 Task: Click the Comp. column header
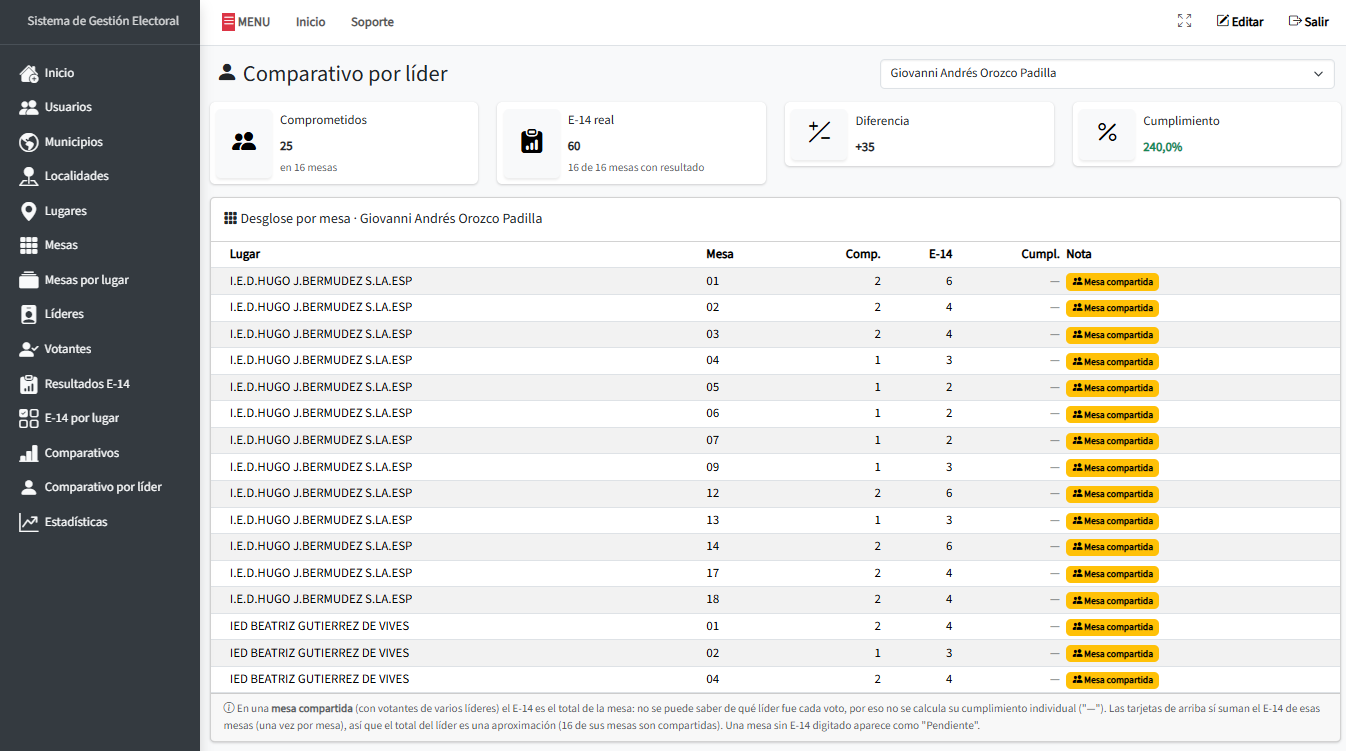coord(863,254)
